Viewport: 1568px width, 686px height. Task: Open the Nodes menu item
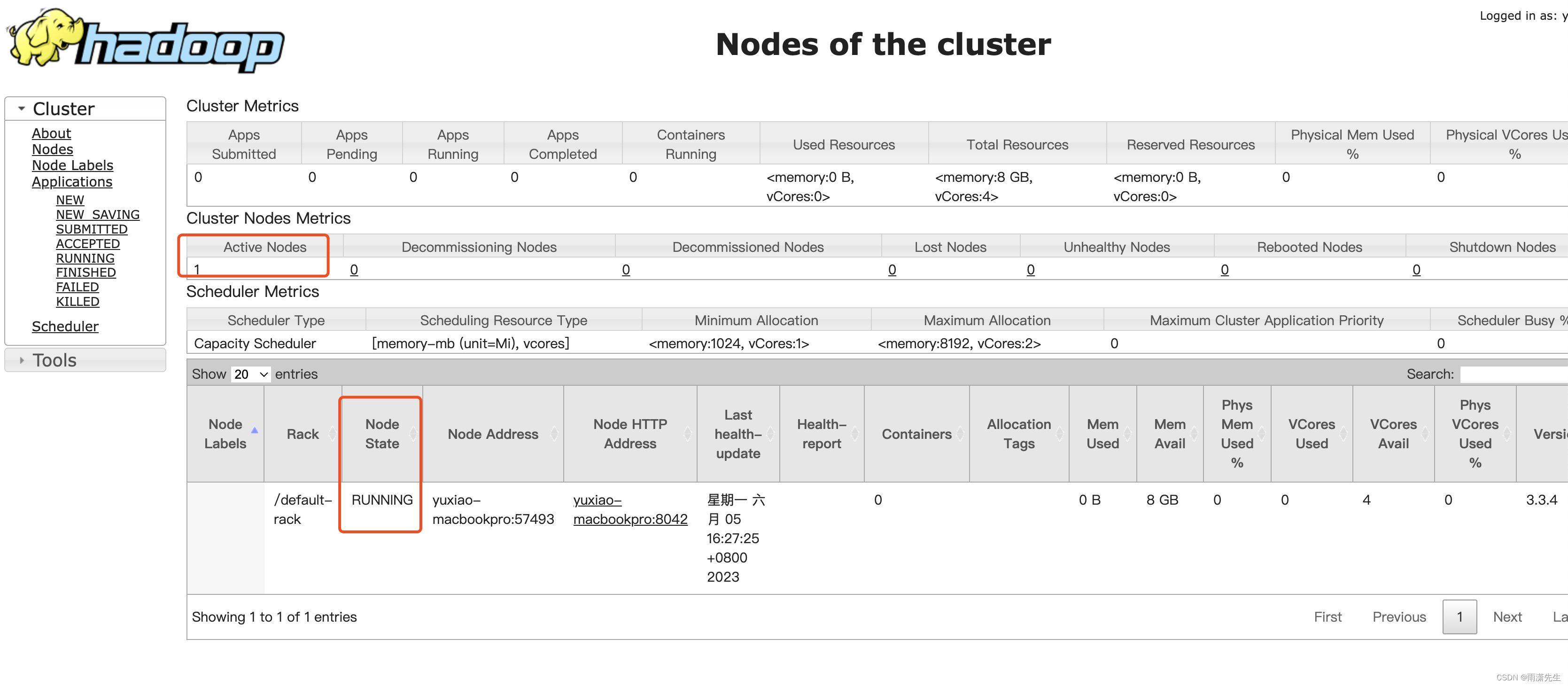[53, 148]
